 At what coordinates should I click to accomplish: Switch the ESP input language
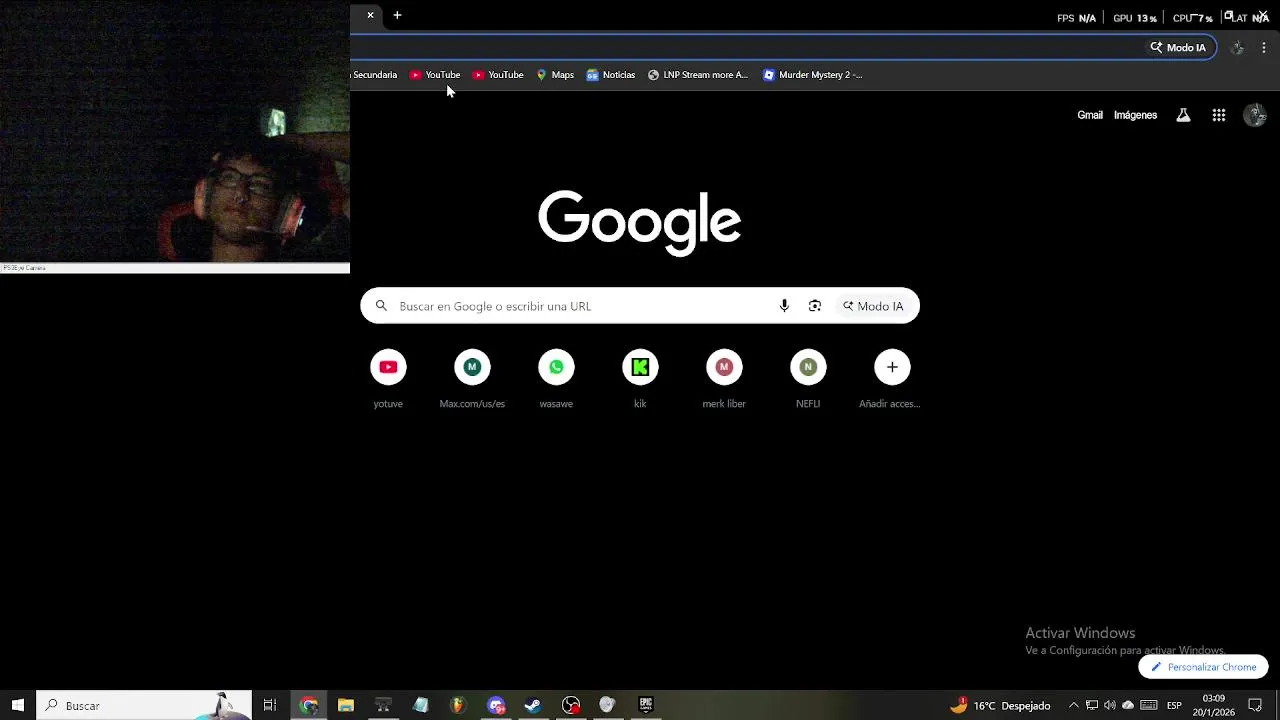(x=1175, y=705)
